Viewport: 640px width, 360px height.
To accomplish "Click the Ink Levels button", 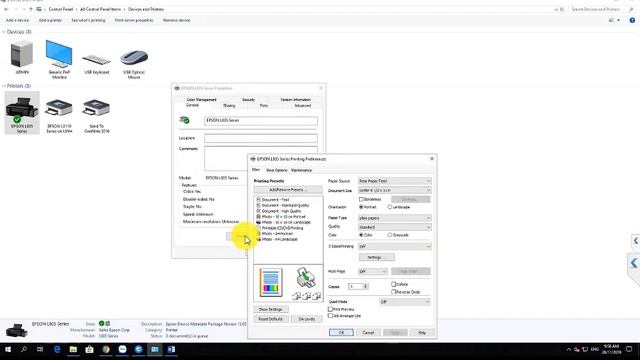I will [x=307, y=319].
